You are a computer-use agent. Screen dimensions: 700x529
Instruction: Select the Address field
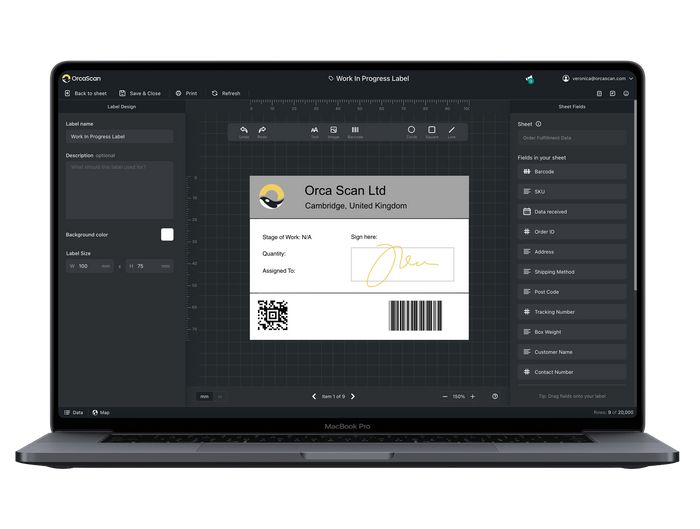click(x=572, y=252)
